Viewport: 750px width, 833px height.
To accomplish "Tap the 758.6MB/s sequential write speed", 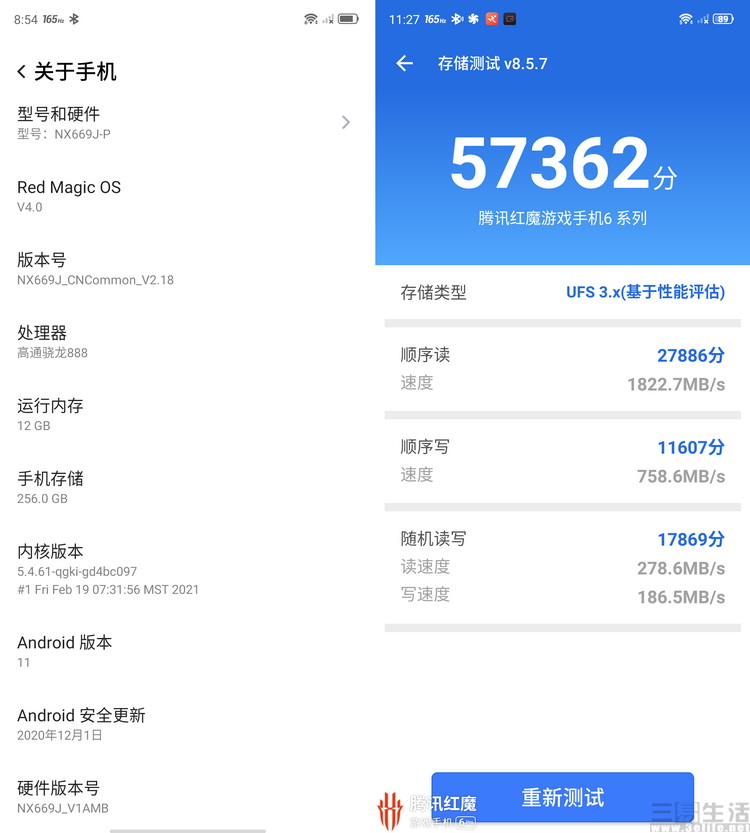I will [681, 476].
